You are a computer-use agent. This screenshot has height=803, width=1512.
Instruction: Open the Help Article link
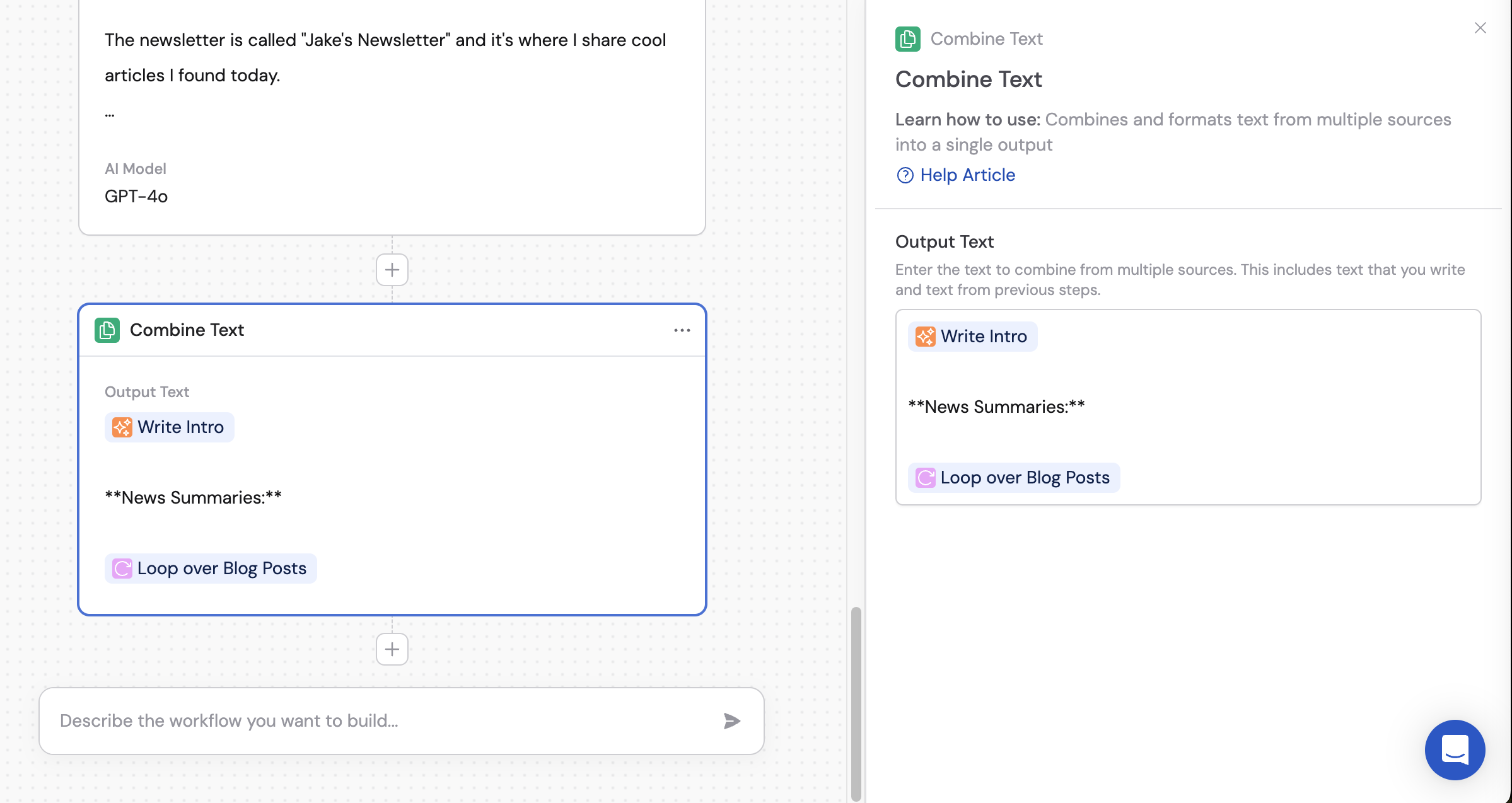pyautogui.click(x=967, y=175)
